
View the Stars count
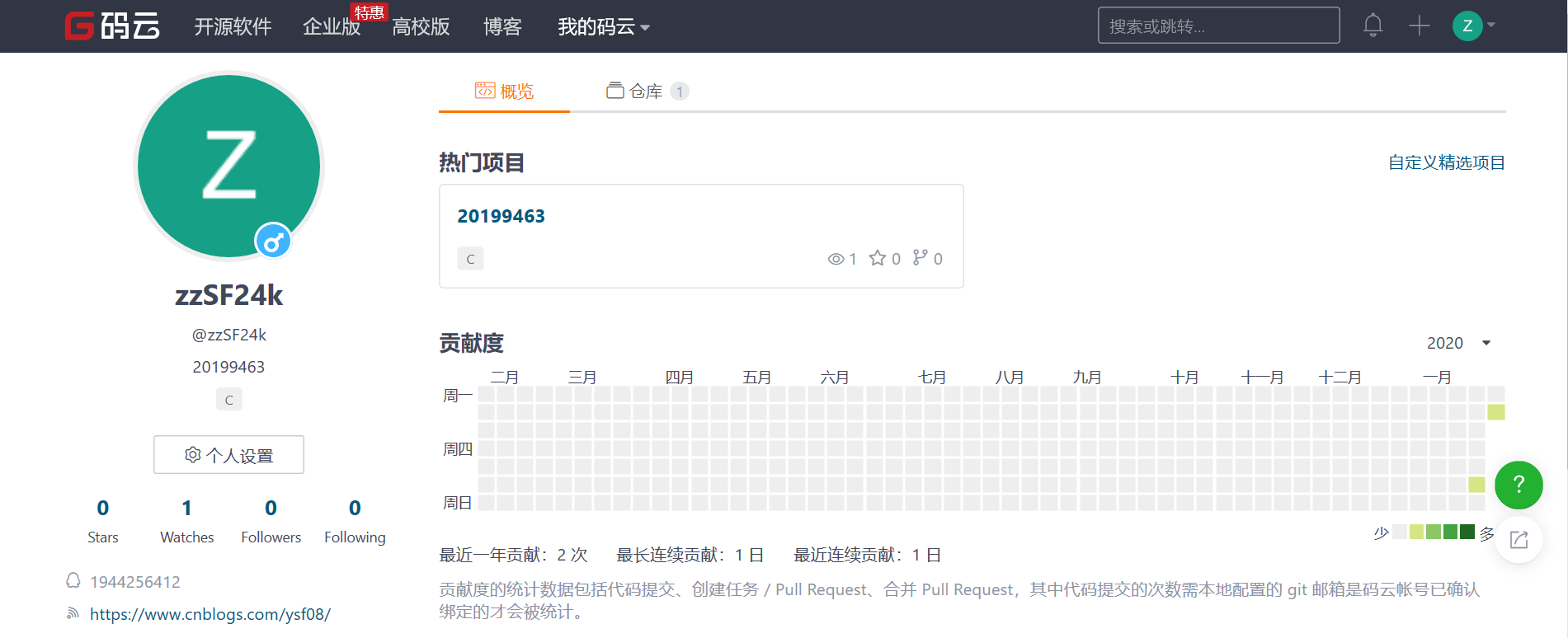point(103,522)
